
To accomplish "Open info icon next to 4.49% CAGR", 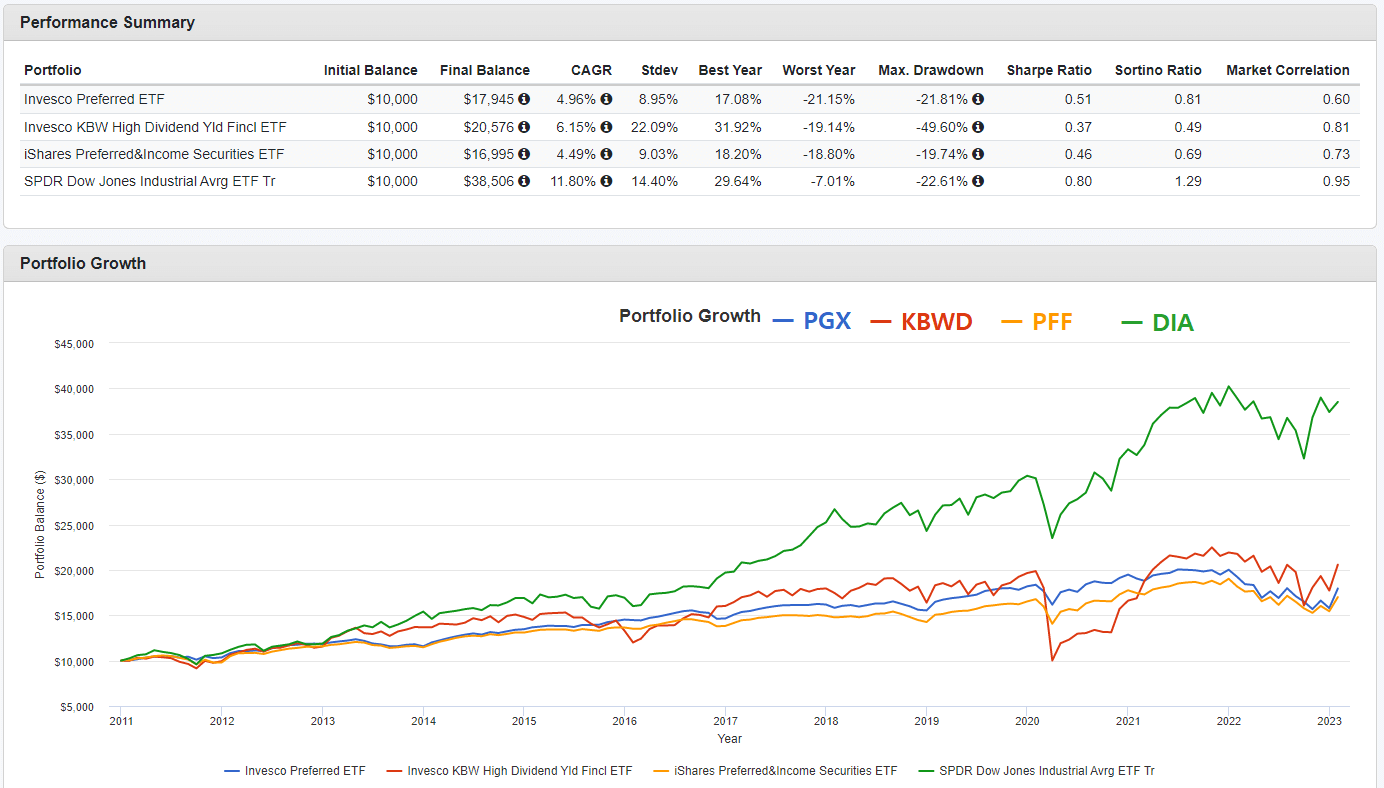I will (606, 154).
